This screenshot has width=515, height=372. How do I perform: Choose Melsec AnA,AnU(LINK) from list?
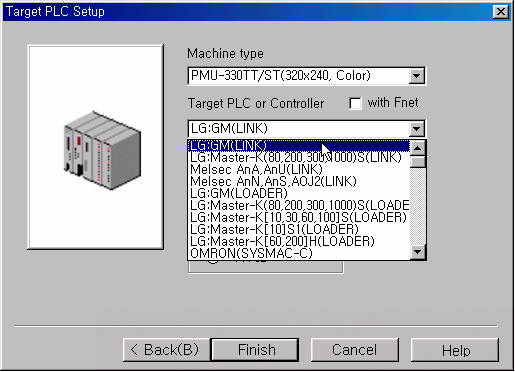(x=299, y=170)
